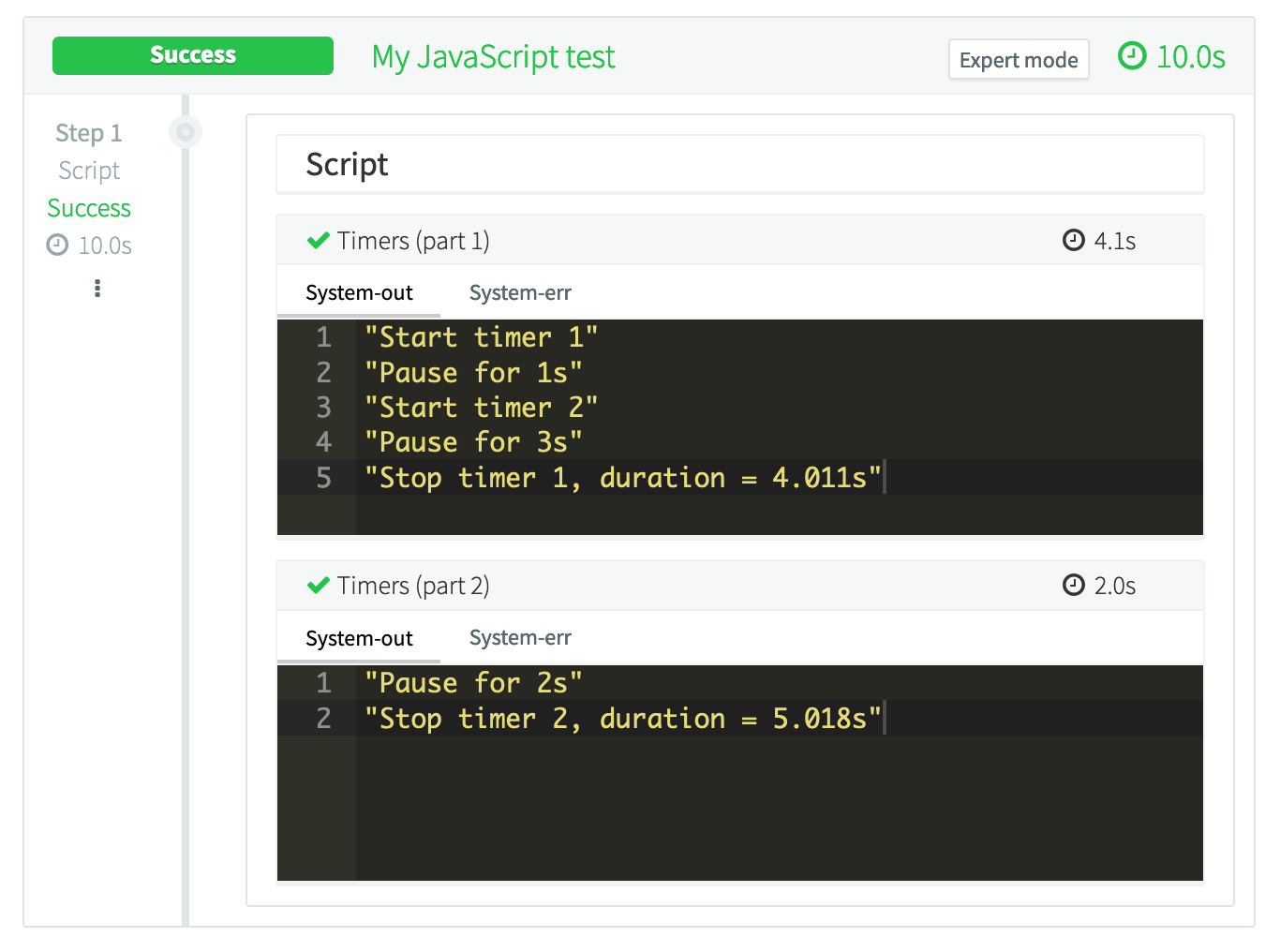Click the Step 1 timeline circle marker
1280x952 pixels.
tap(186, 132)
